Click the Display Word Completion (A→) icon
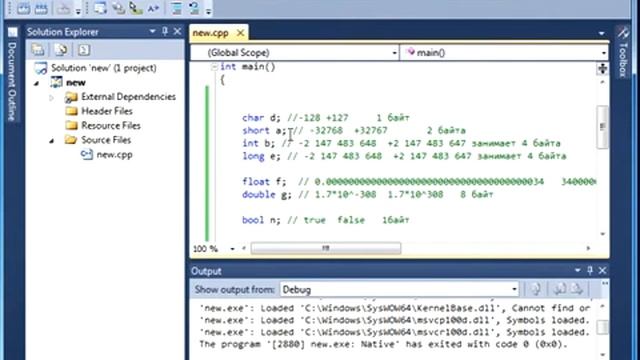 coord(153,8)
